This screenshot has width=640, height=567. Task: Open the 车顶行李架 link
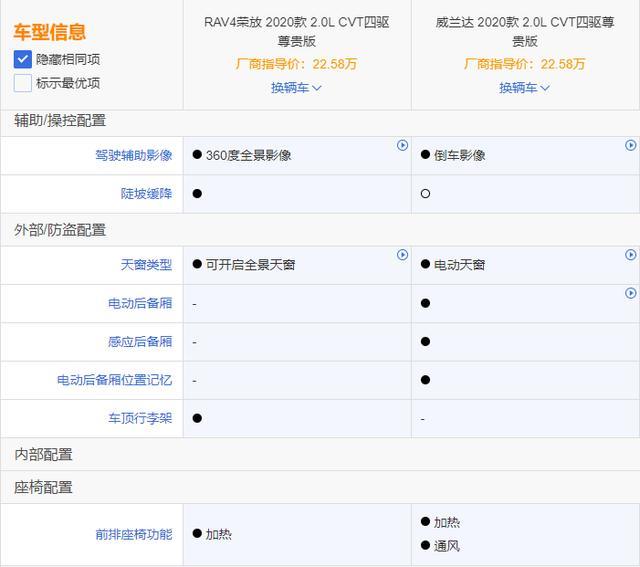coord(140,418)
